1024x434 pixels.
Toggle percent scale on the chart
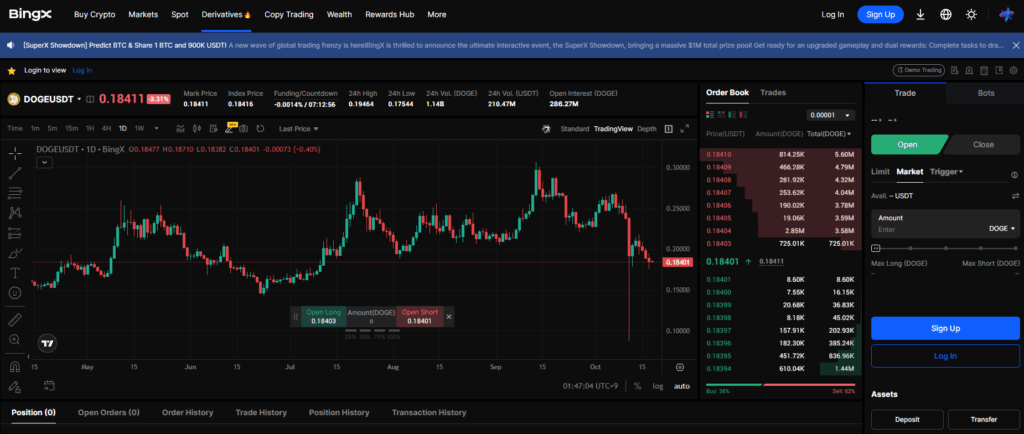click(x=637, y=385)
